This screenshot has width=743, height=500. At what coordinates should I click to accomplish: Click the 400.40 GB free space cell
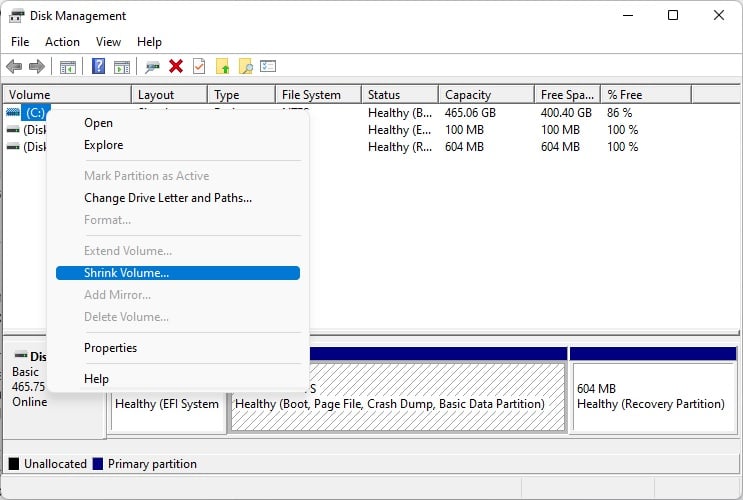point(566,113)
